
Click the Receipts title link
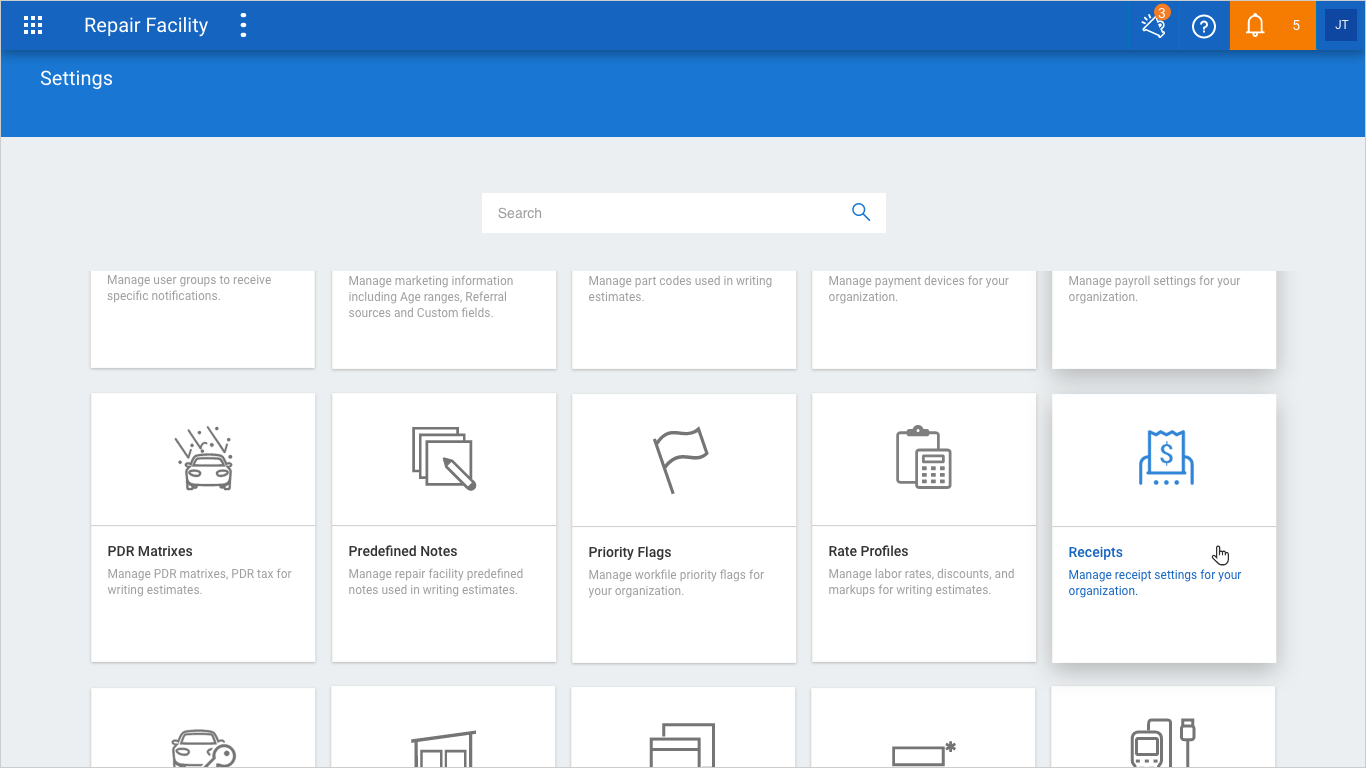tap(1095, 552)
